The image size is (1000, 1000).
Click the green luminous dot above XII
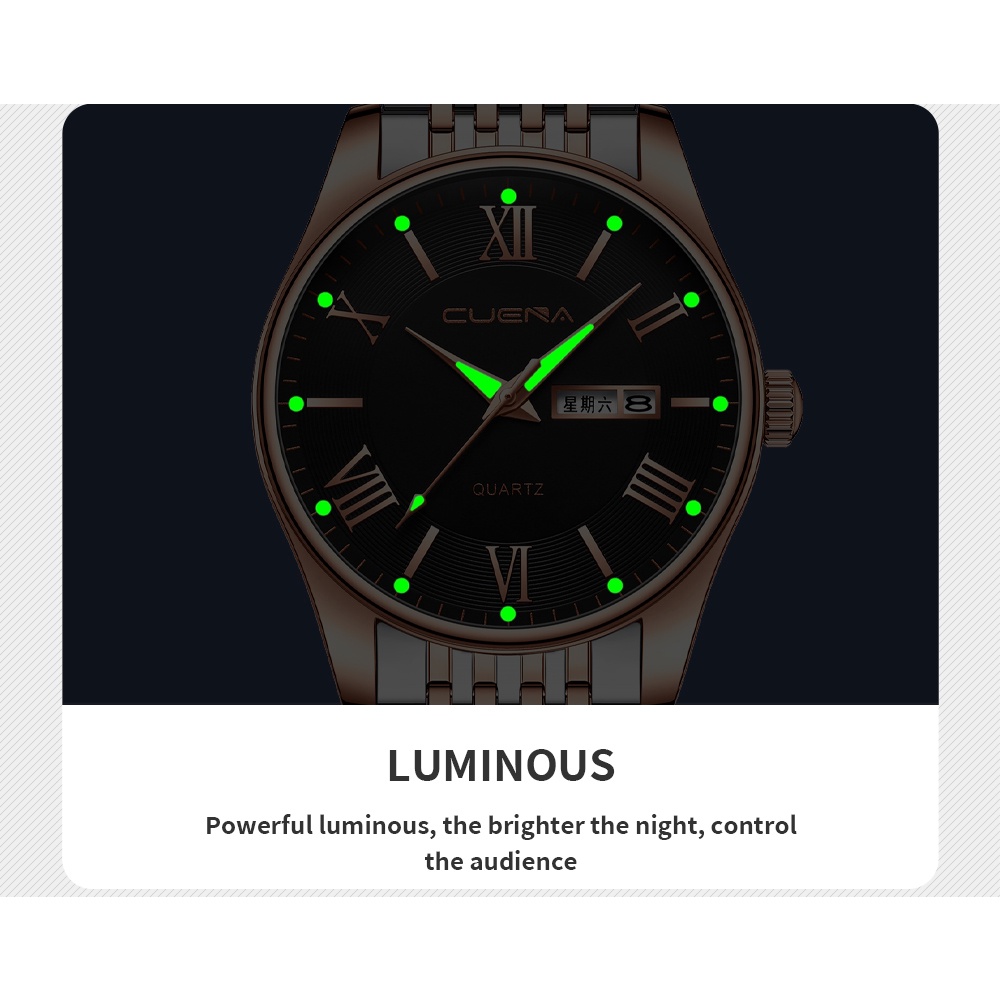point(508,195)
